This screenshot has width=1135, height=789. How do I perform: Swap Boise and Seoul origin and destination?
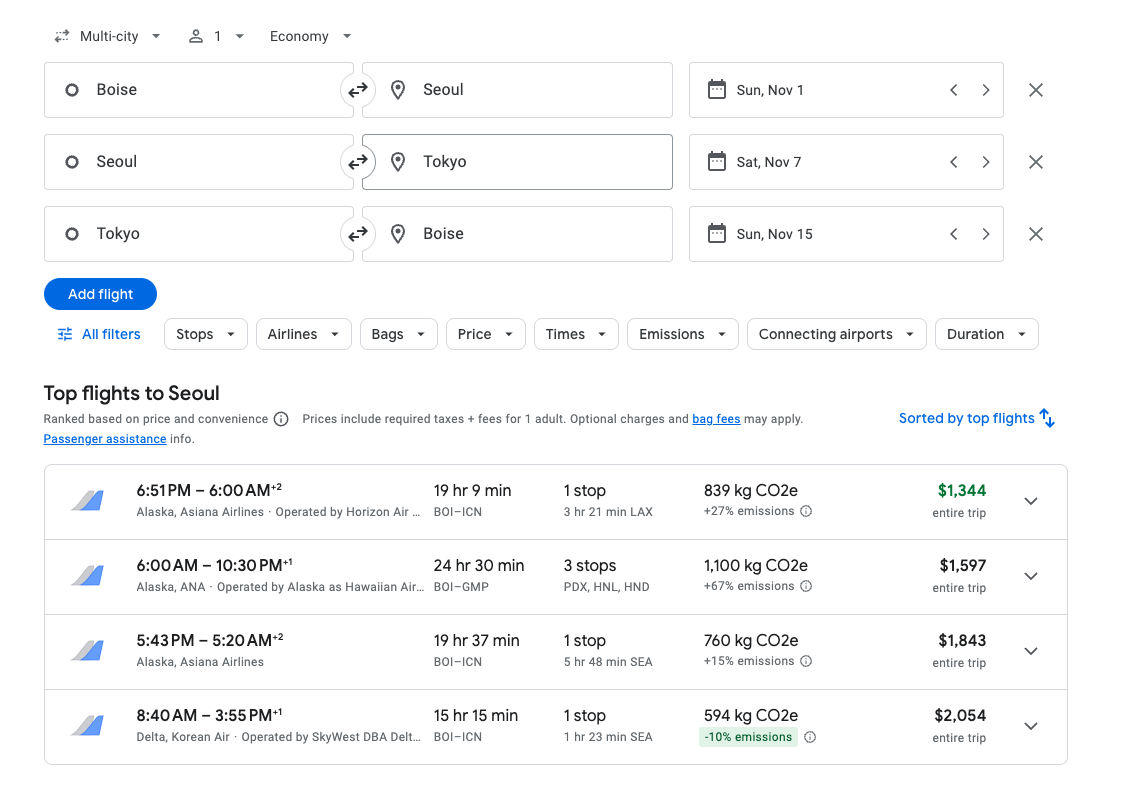(x=358, y=90)
